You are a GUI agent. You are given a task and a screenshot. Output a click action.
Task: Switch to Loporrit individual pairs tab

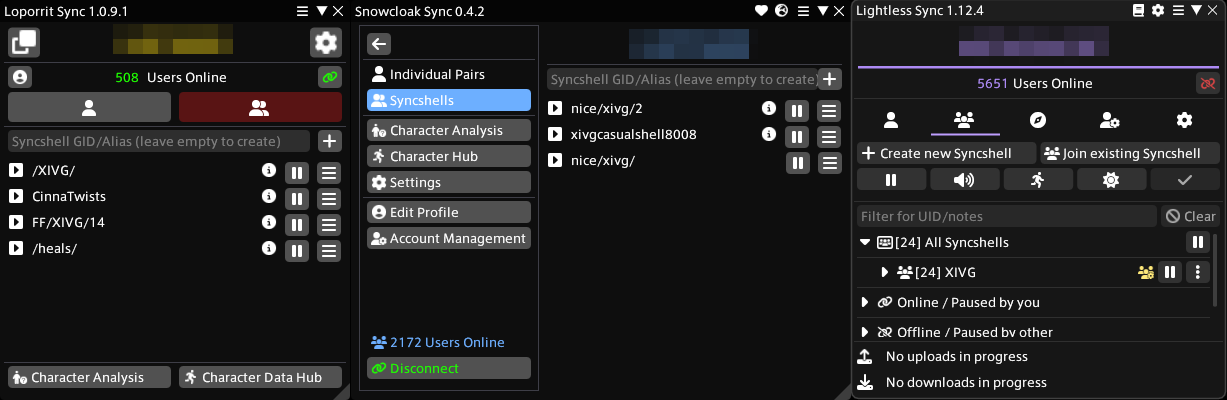click(89, 108)
